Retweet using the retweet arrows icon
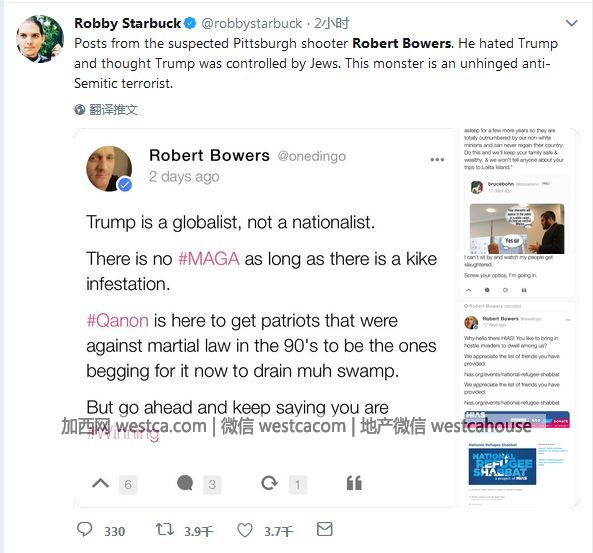Viewport: 593px width, 553px height. 165,529
